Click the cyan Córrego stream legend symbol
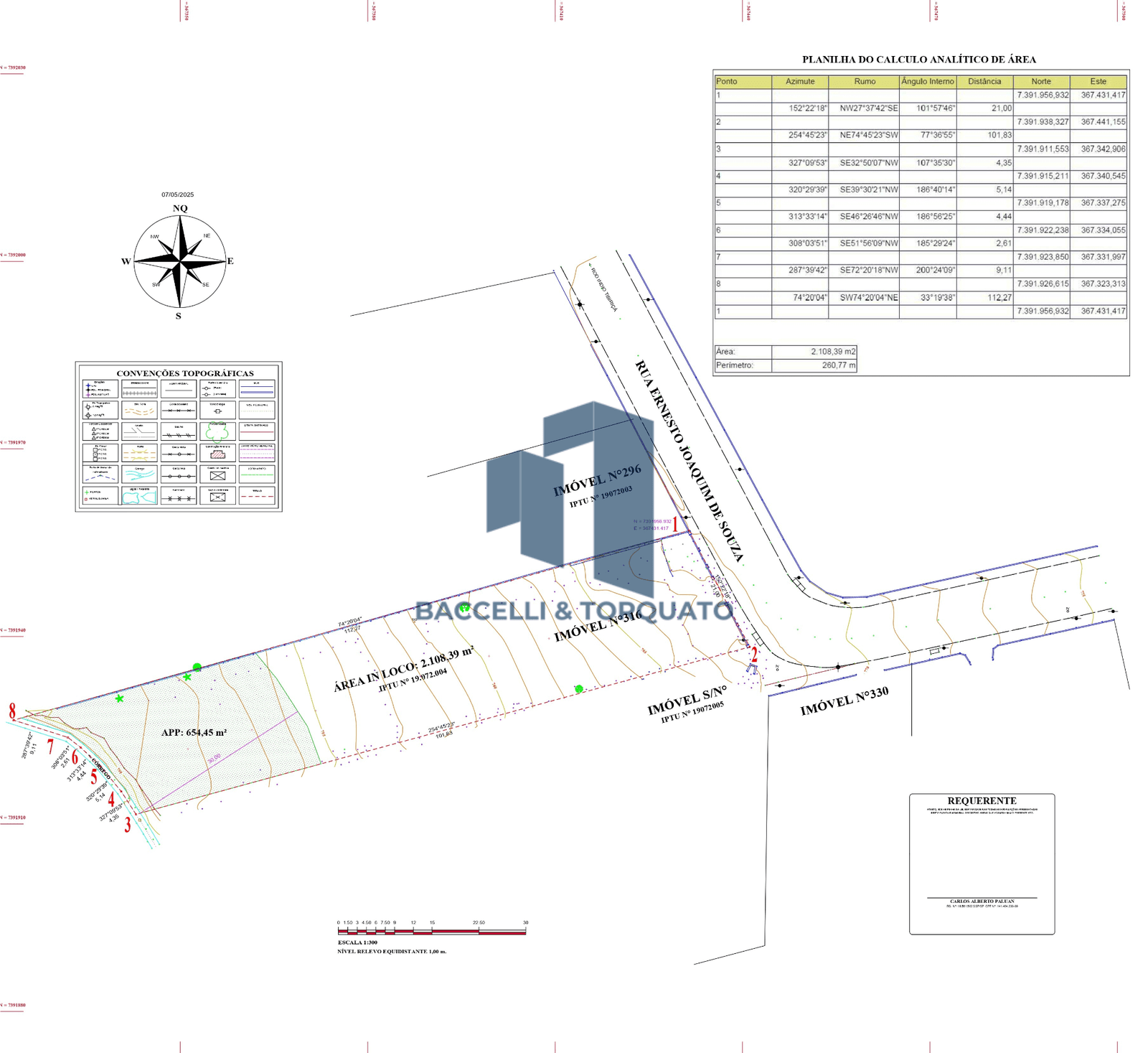1148x1053 pixels. tap(139, 474)
